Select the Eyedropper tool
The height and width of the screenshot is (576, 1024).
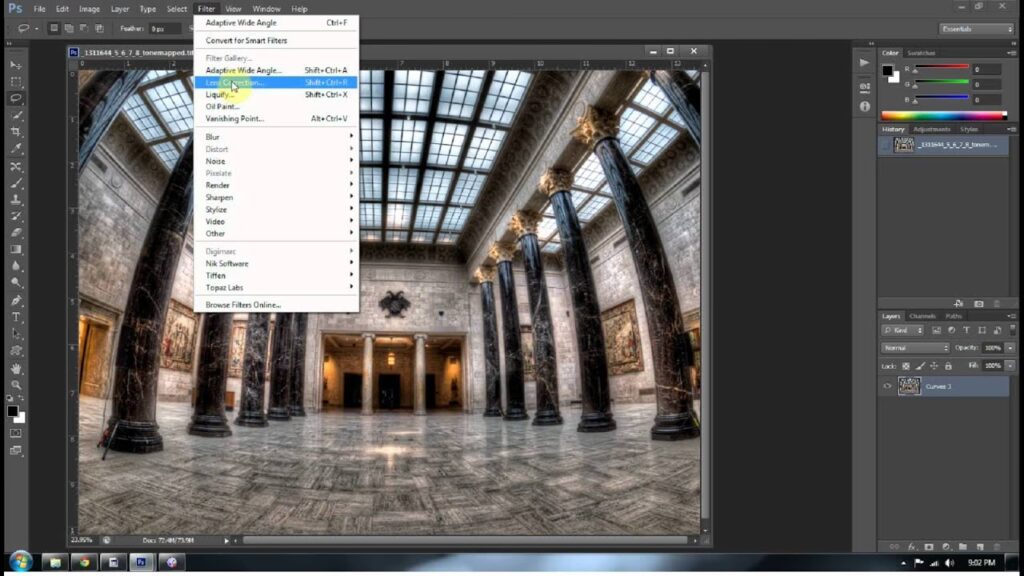pos(16,149)
